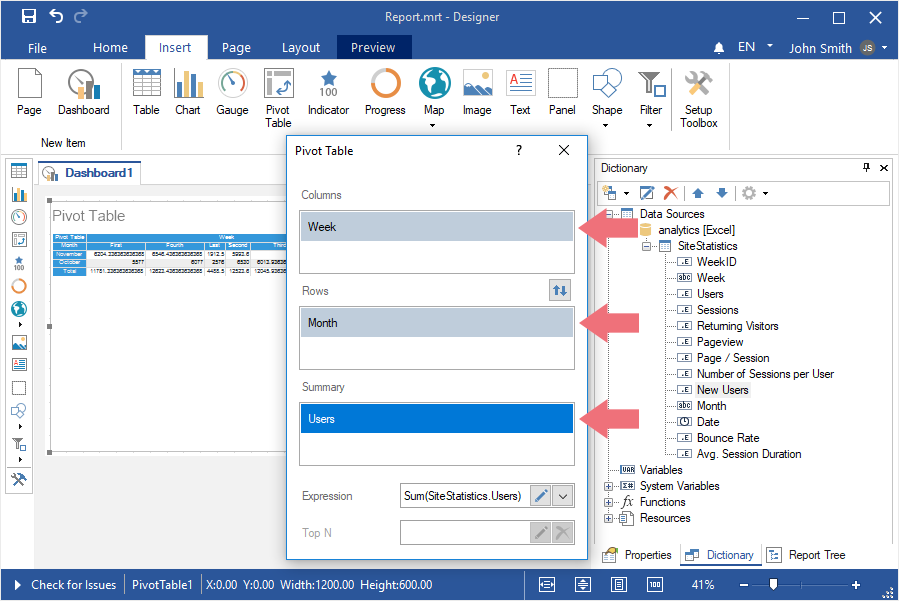
Task: Expand the System Variables node
Action: pos(609,486)
